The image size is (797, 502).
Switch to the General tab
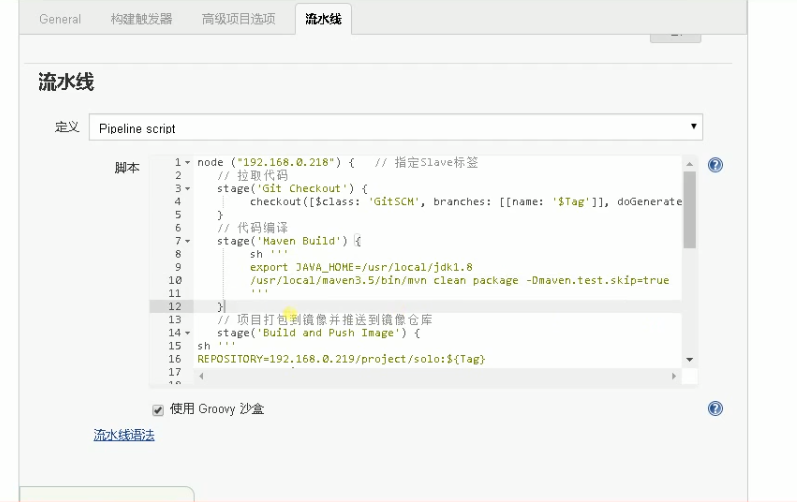(x=60, y=19)
